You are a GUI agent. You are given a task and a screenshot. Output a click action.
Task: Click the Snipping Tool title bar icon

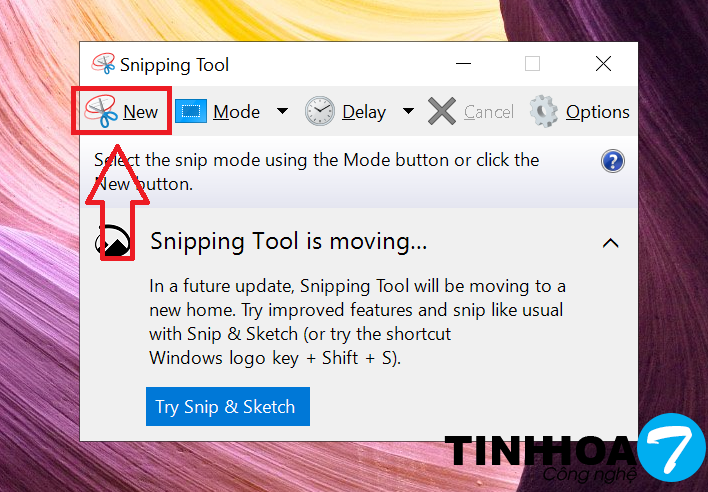point(102,65)
